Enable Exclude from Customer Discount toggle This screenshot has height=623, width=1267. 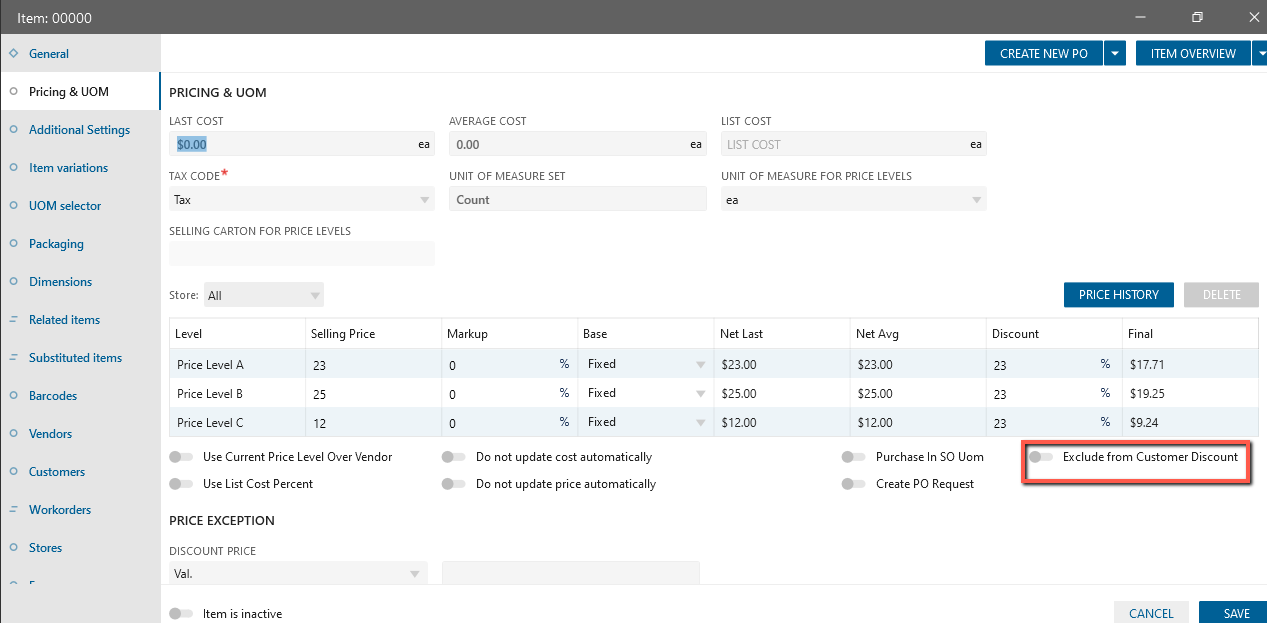point(1041,457)
